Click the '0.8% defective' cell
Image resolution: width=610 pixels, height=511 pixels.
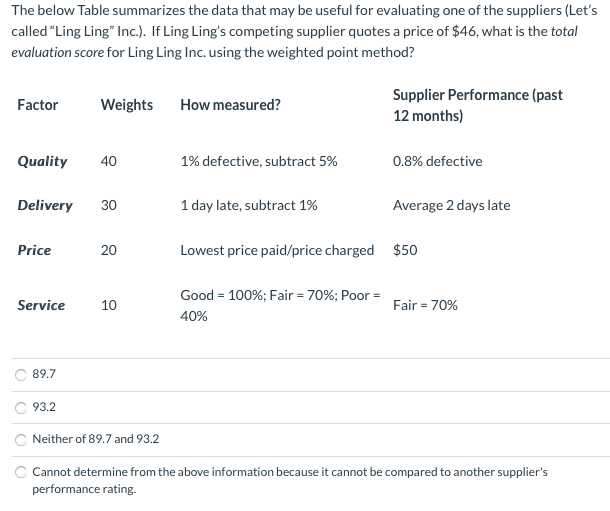click(438, 161)
